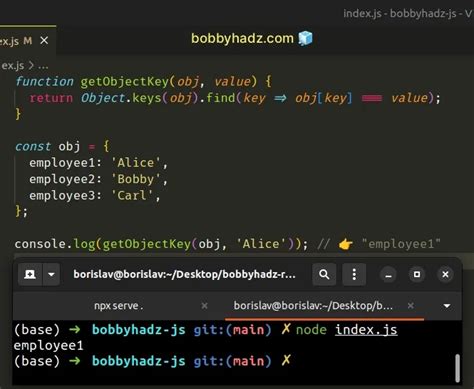Click the "employee1" comment text
474x389 pixels.
coord(401,244)
